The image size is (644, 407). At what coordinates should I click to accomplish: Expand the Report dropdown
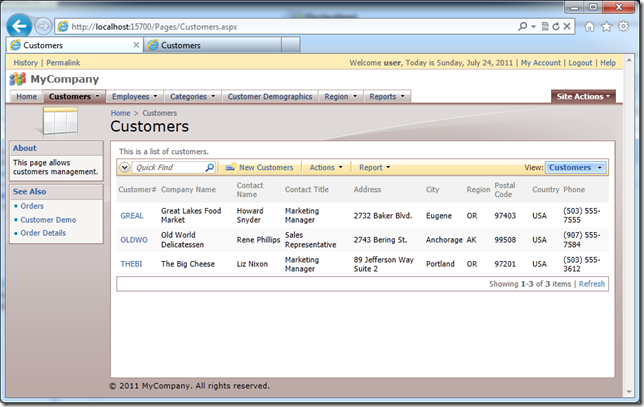(x=374, y=168)
